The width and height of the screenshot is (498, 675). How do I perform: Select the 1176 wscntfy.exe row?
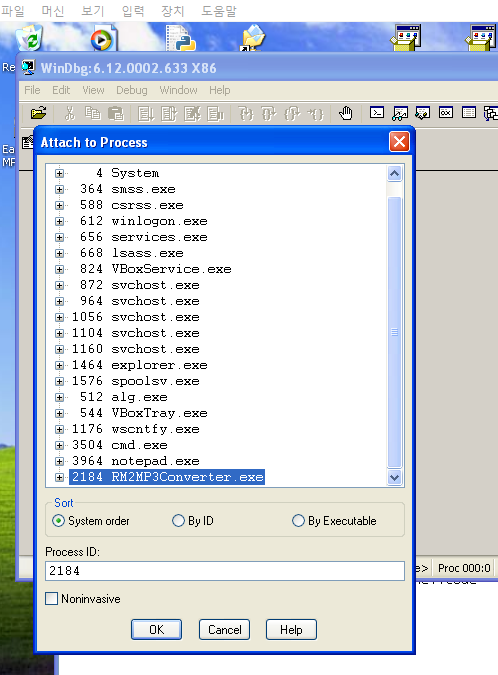[136, 429]
